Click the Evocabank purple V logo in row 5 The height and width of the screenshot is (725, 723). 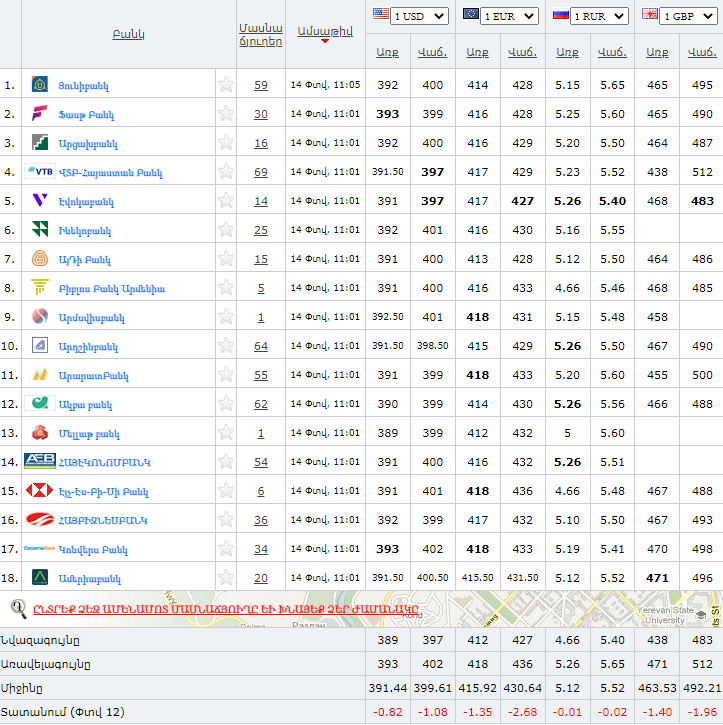coord(40,200)
